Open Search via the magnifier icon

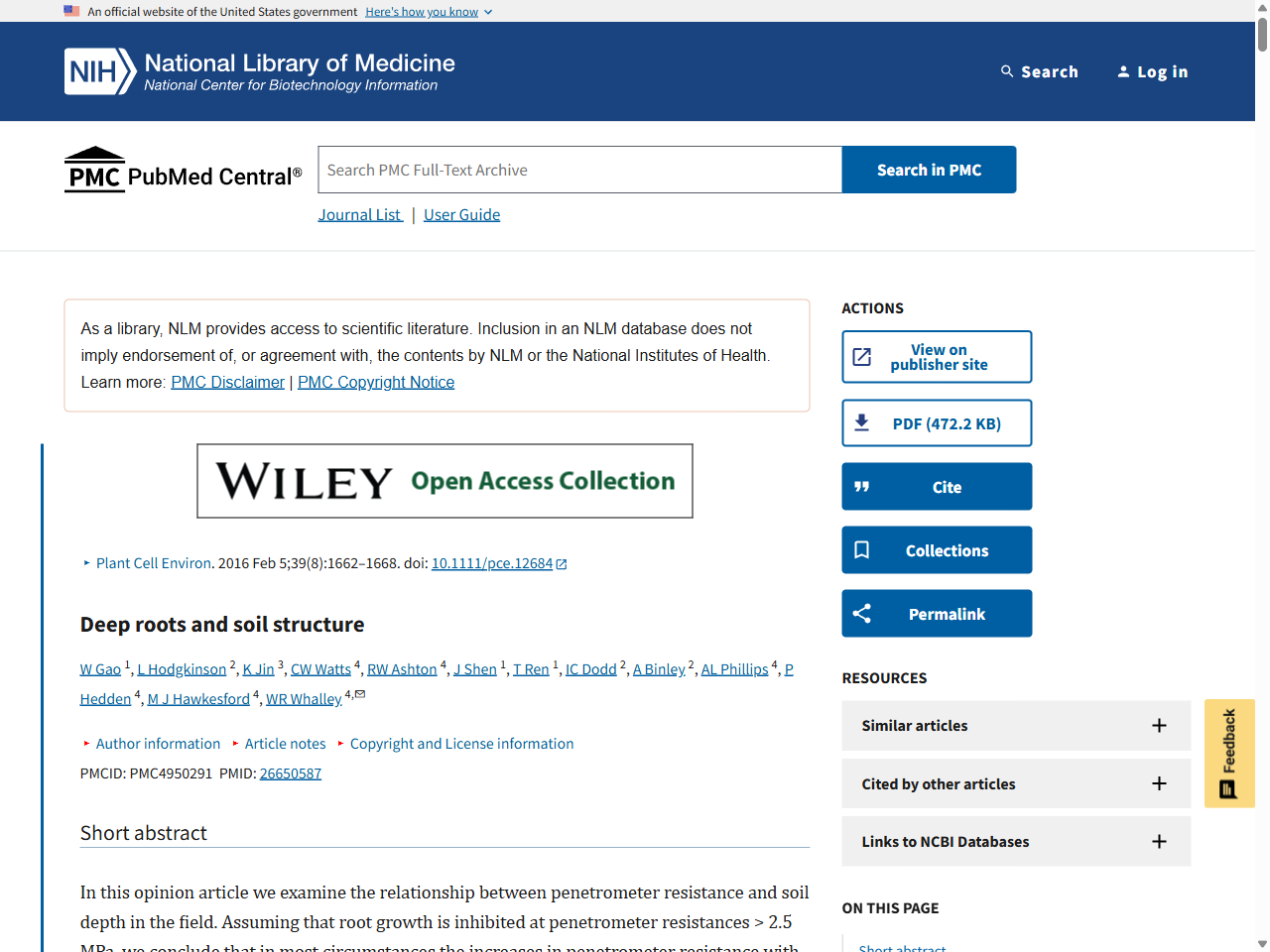tap(1007, 71)
